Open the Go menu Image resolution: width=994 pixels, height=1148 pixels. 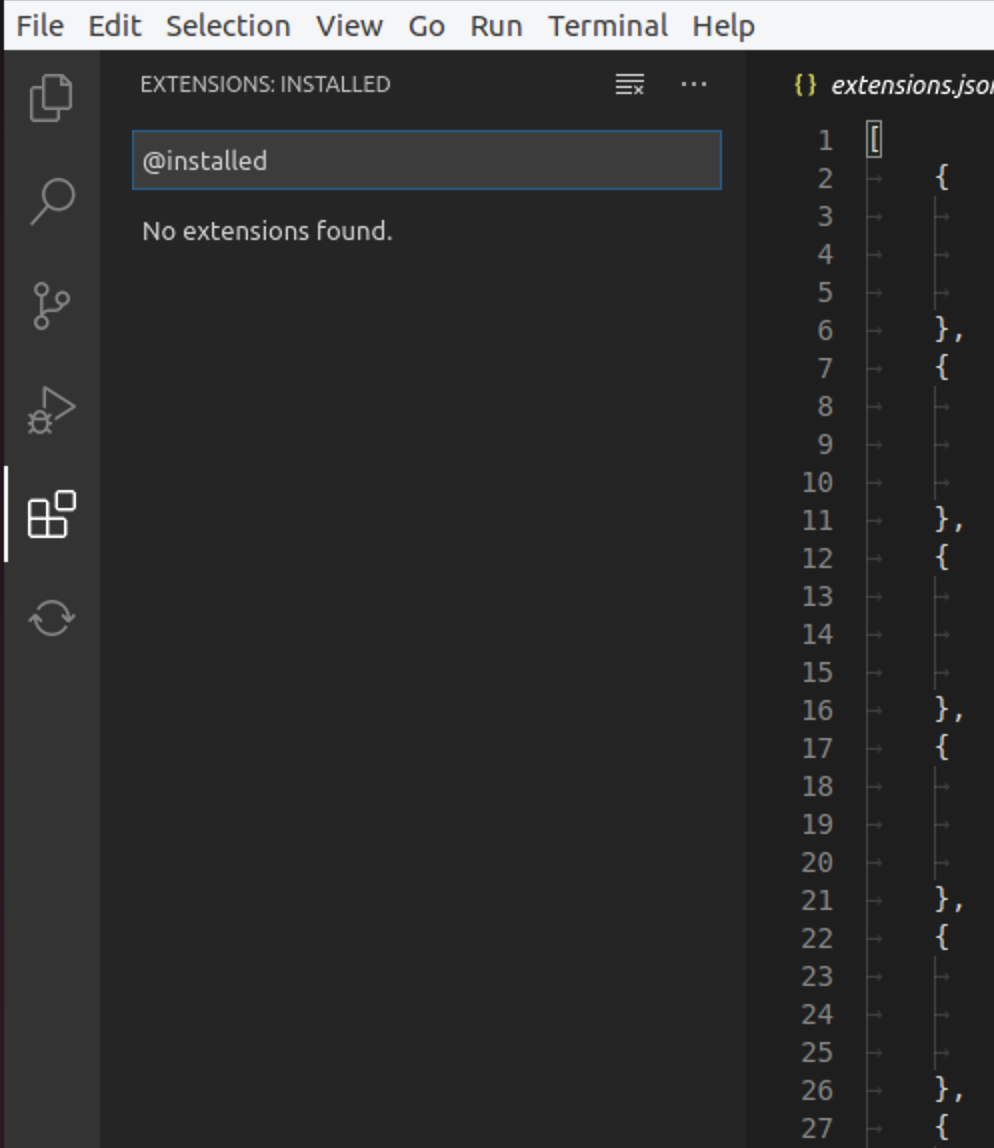pyautogui.click(x=427, y=26)
